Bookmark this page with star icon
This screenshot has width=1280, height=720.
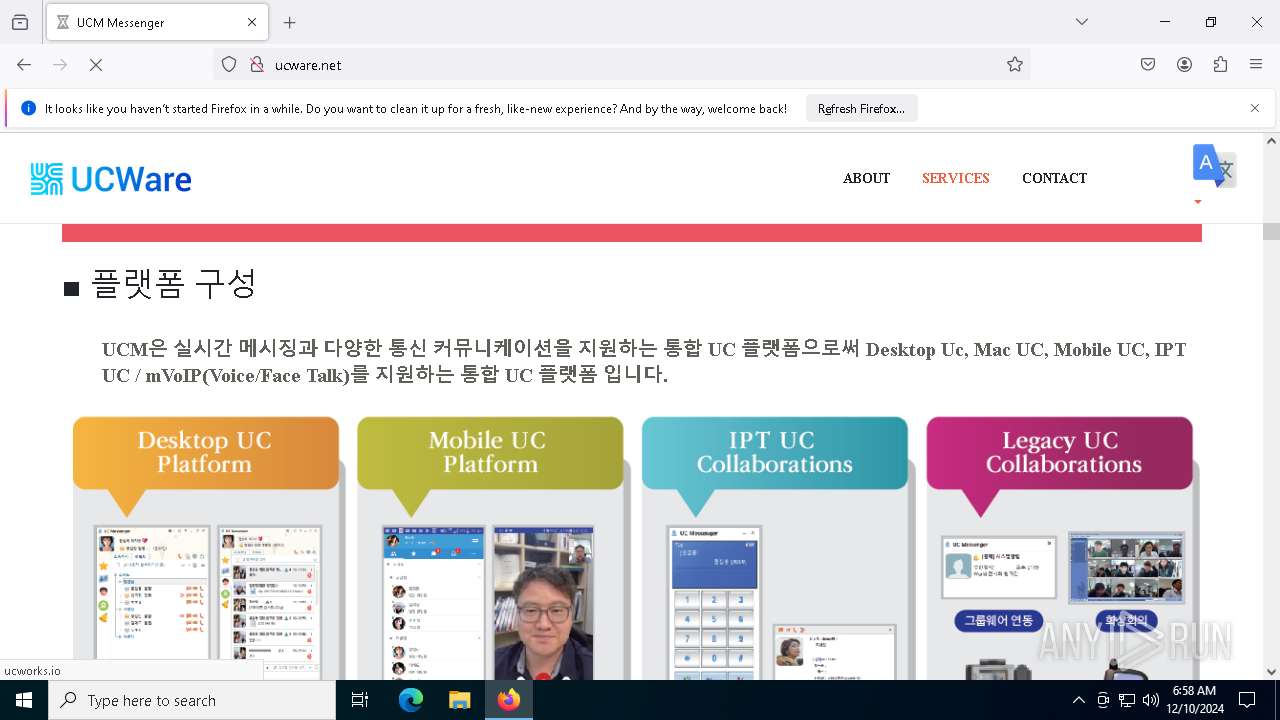coord(1015,64)
